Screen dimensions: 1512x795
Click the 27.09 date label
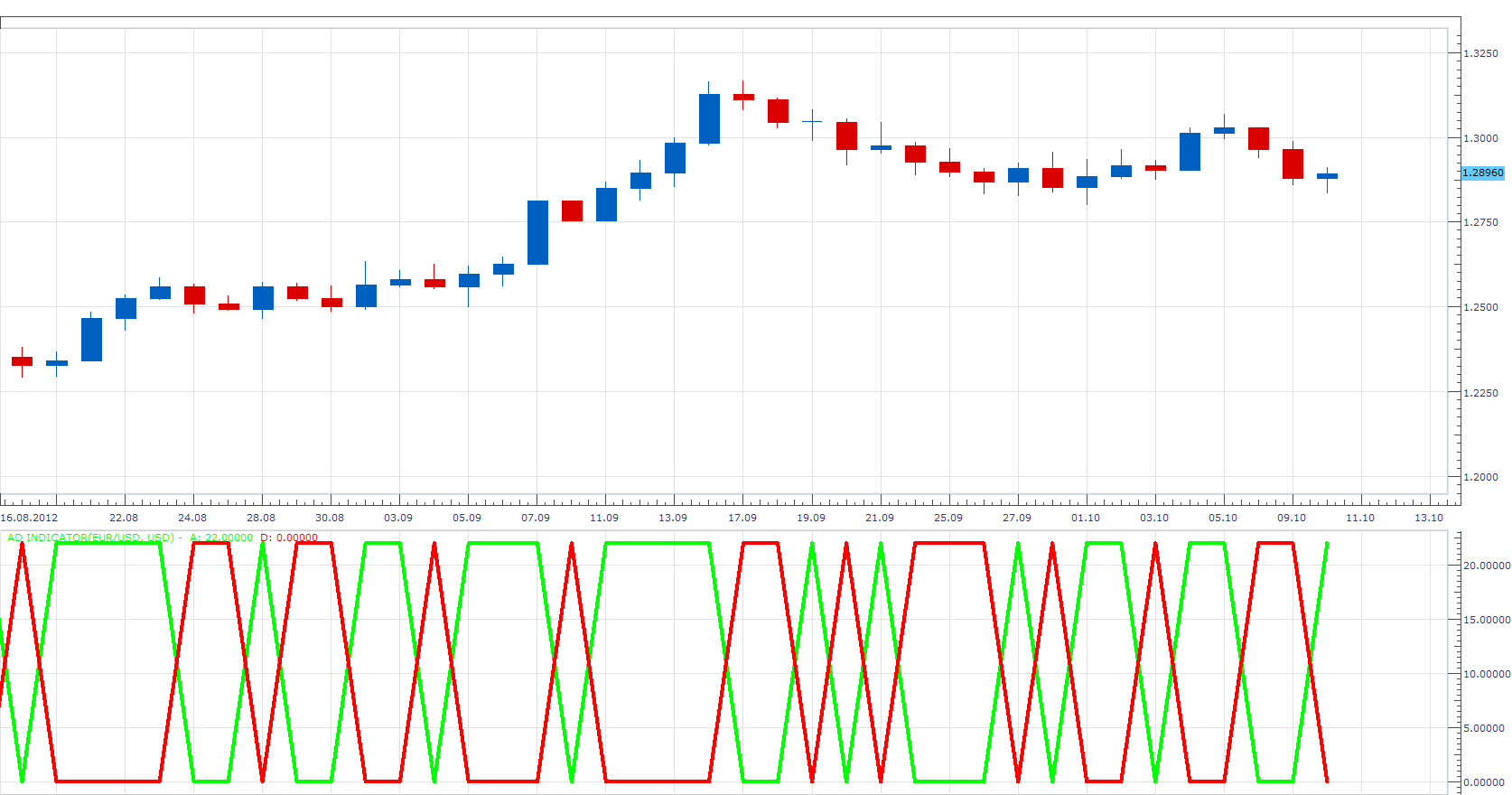coord(1017,518)
